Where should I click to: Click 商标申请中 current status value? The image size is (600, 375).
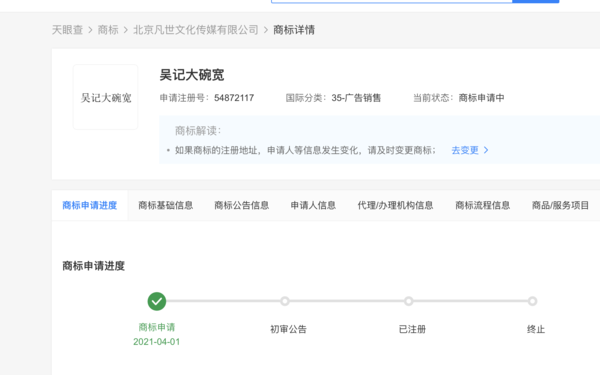tap(481, 98)
